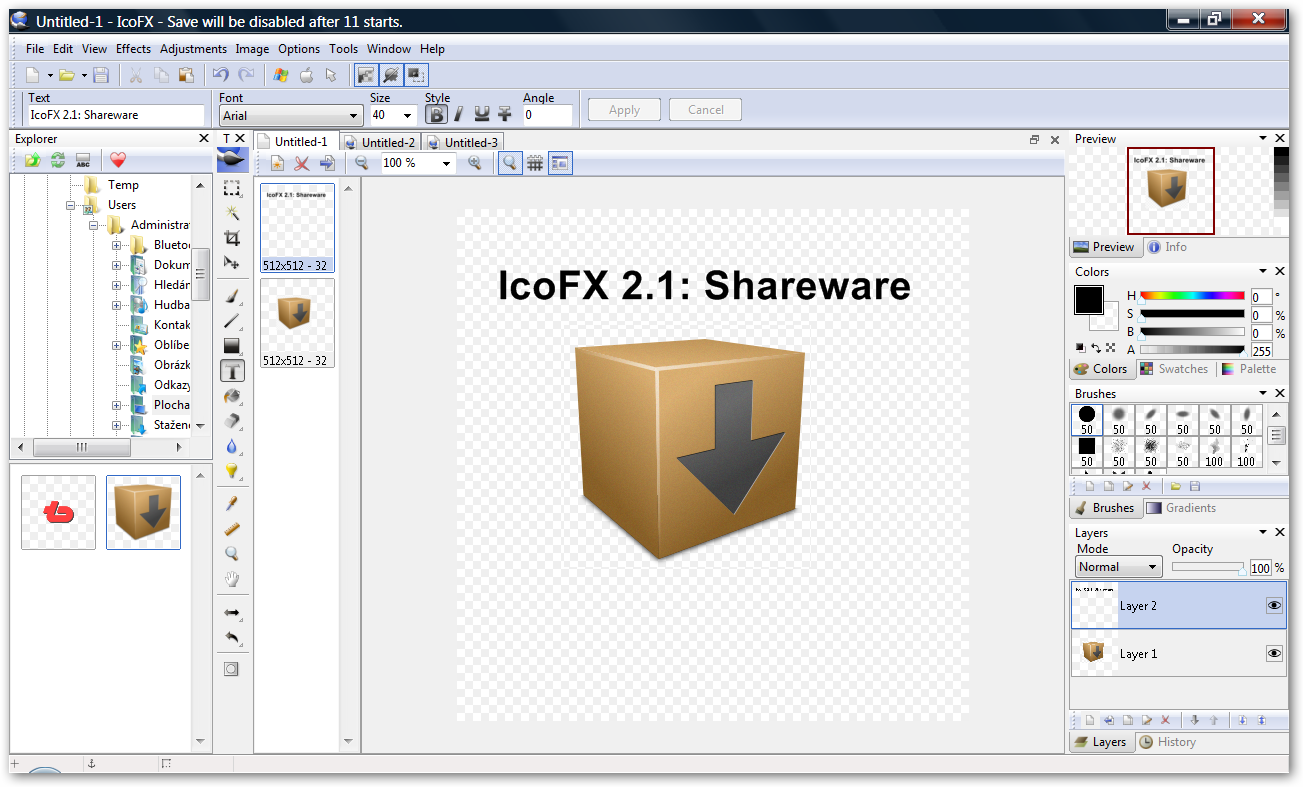This screenshot has height=787, width=1303.
Task: Select the eraser tool
Action: (x=232, y=421)
